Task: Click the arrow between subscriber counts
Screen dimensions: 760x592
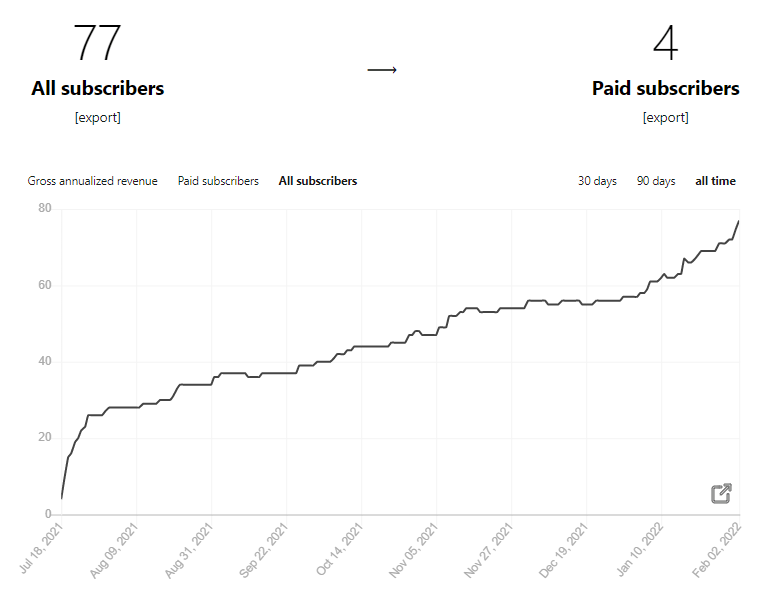Action: [382, 69]
